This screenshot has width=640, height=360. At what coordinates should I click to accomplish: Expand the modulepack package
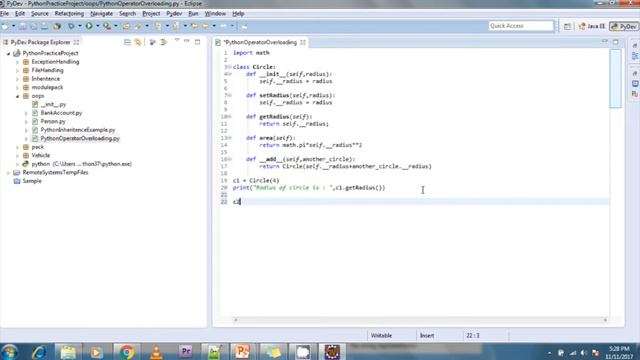(x=18, y=88)
